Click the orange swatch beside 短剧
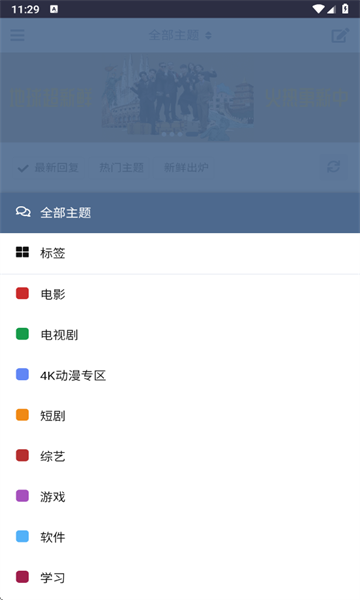The width and height of the screenshot is (360, 600). (x=22, y=415)
